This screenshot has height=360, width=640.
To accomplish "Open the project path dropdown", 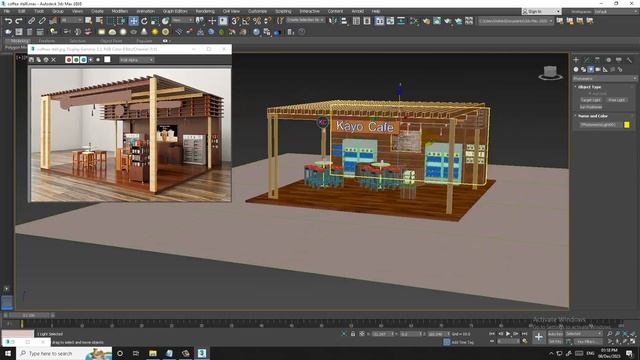I will (x=516, y=20).
